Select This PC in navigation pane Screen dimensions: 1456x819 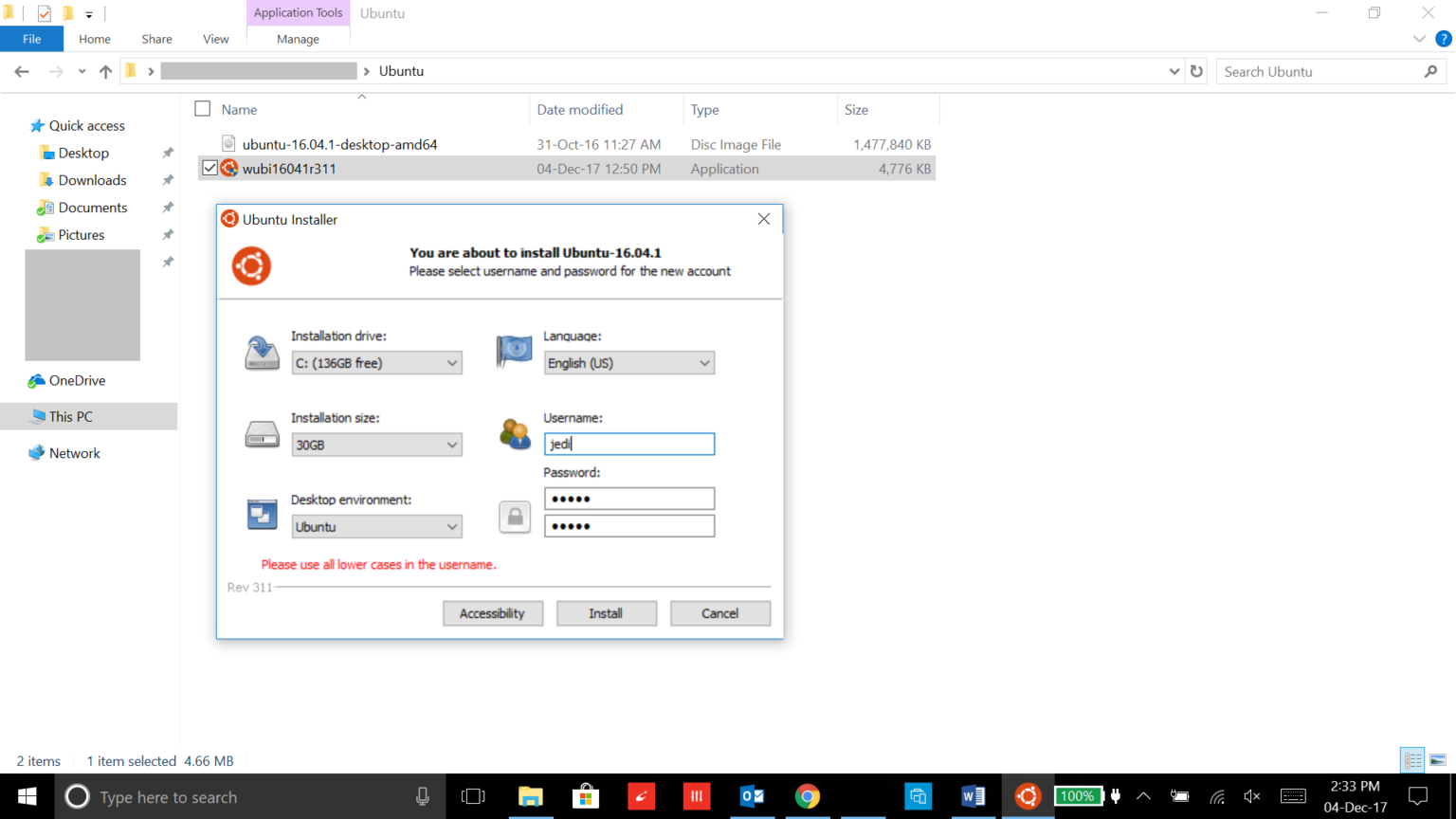89,416
